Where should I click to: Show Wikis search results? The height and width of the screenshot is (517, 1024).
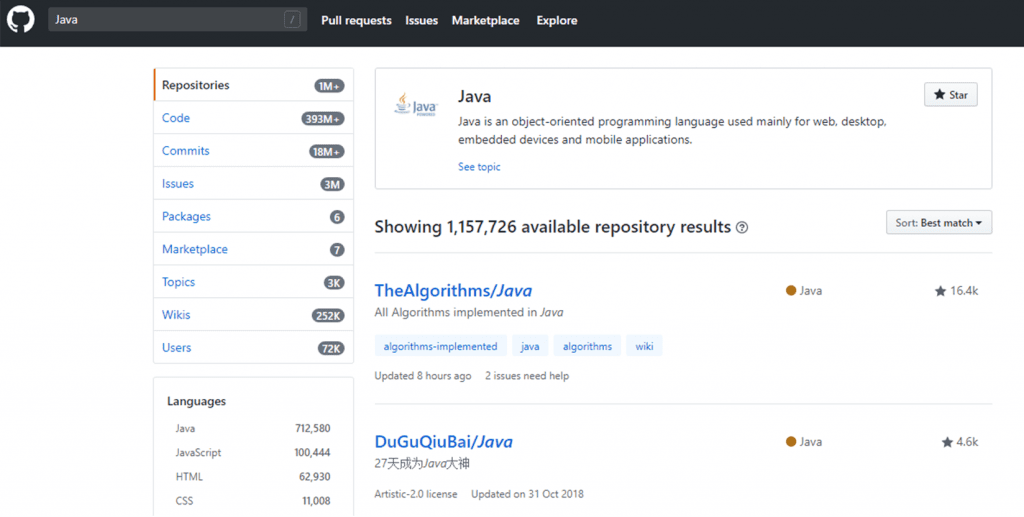pyautogui.click(x=176, y=315)
